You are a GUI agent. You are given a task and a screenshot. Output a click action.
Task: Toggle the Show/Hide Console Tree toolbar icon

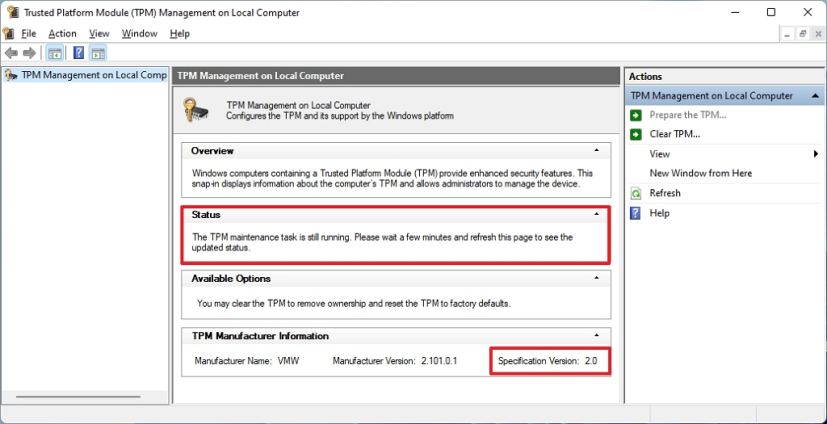(55, 53)
